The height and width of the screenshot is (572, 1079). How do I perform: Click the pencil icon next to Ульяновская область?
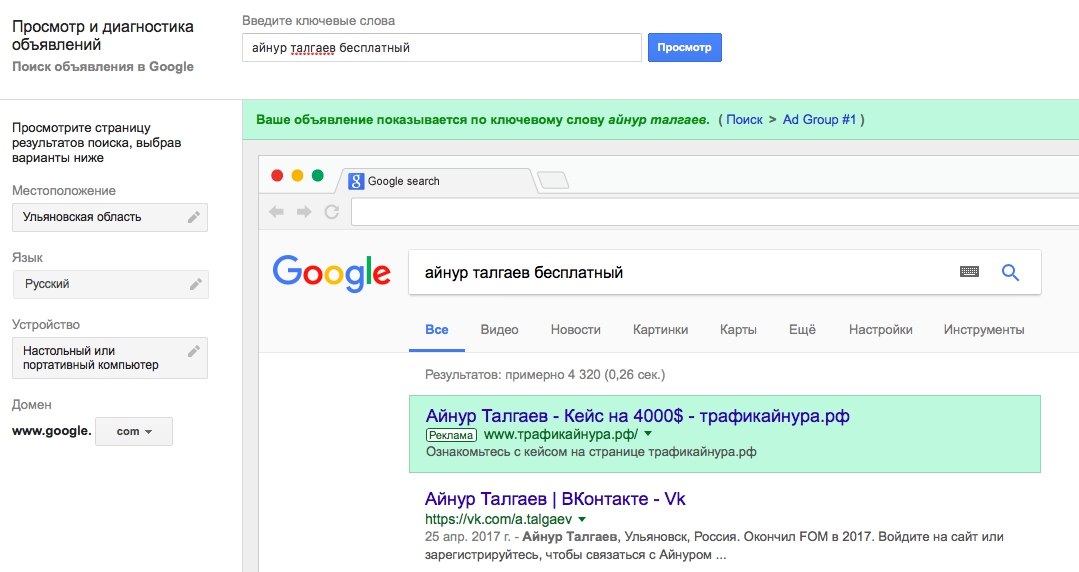tap(194, 218)
